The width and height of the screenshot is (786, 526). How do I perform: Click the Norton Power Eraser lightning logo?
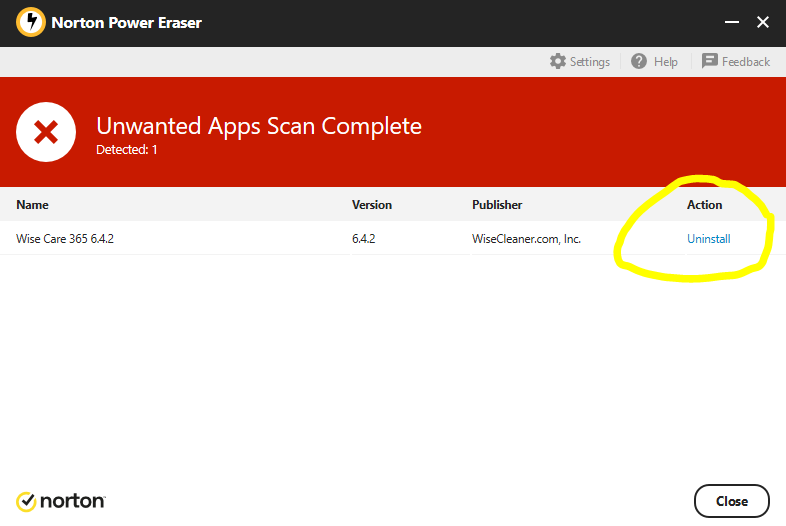pyautogui.click(x=31, y=22)
